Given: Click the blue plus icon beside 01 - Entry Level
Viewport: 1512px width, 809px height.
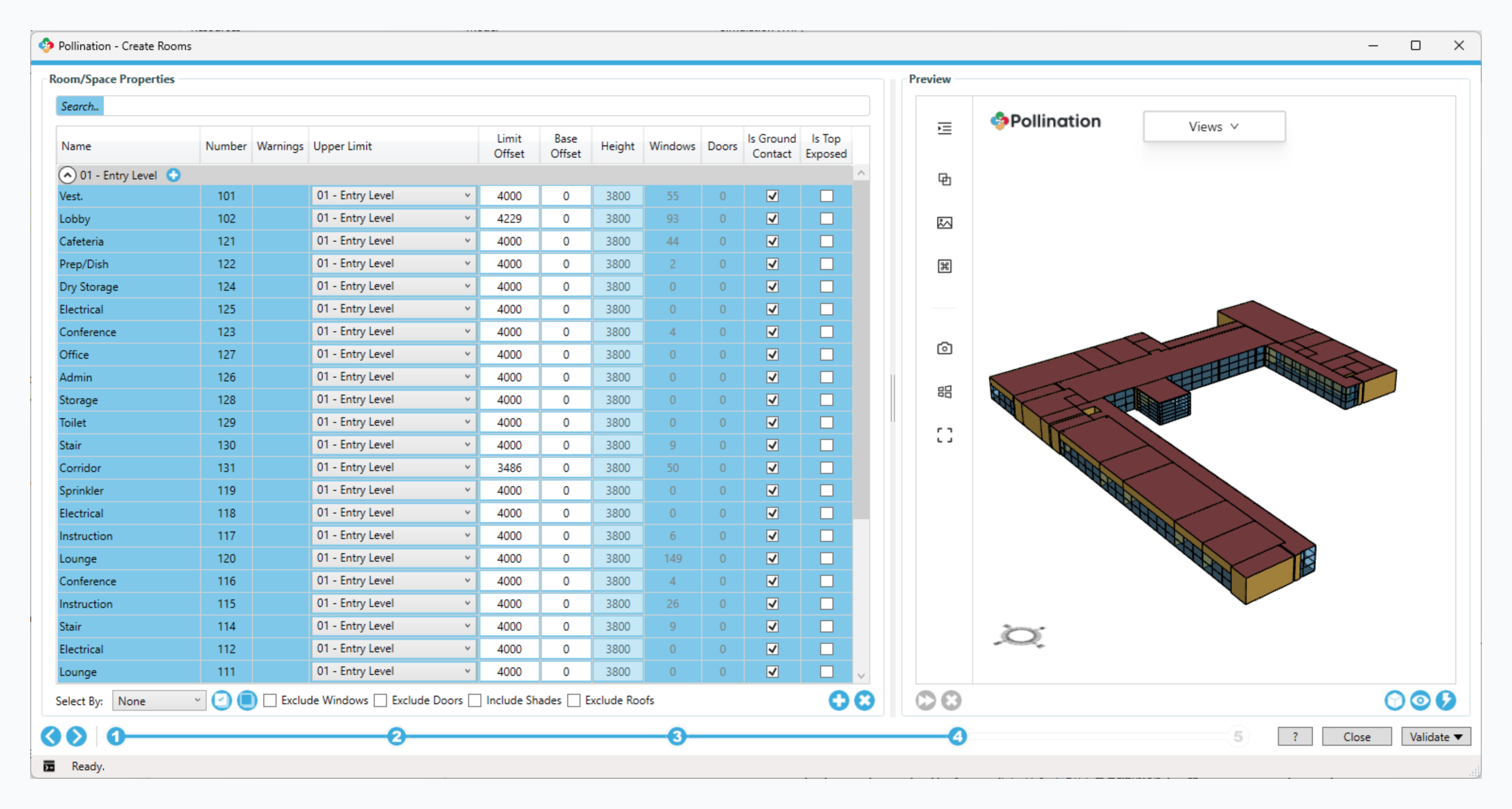Looking at the screenshot, I should (173, 175).
